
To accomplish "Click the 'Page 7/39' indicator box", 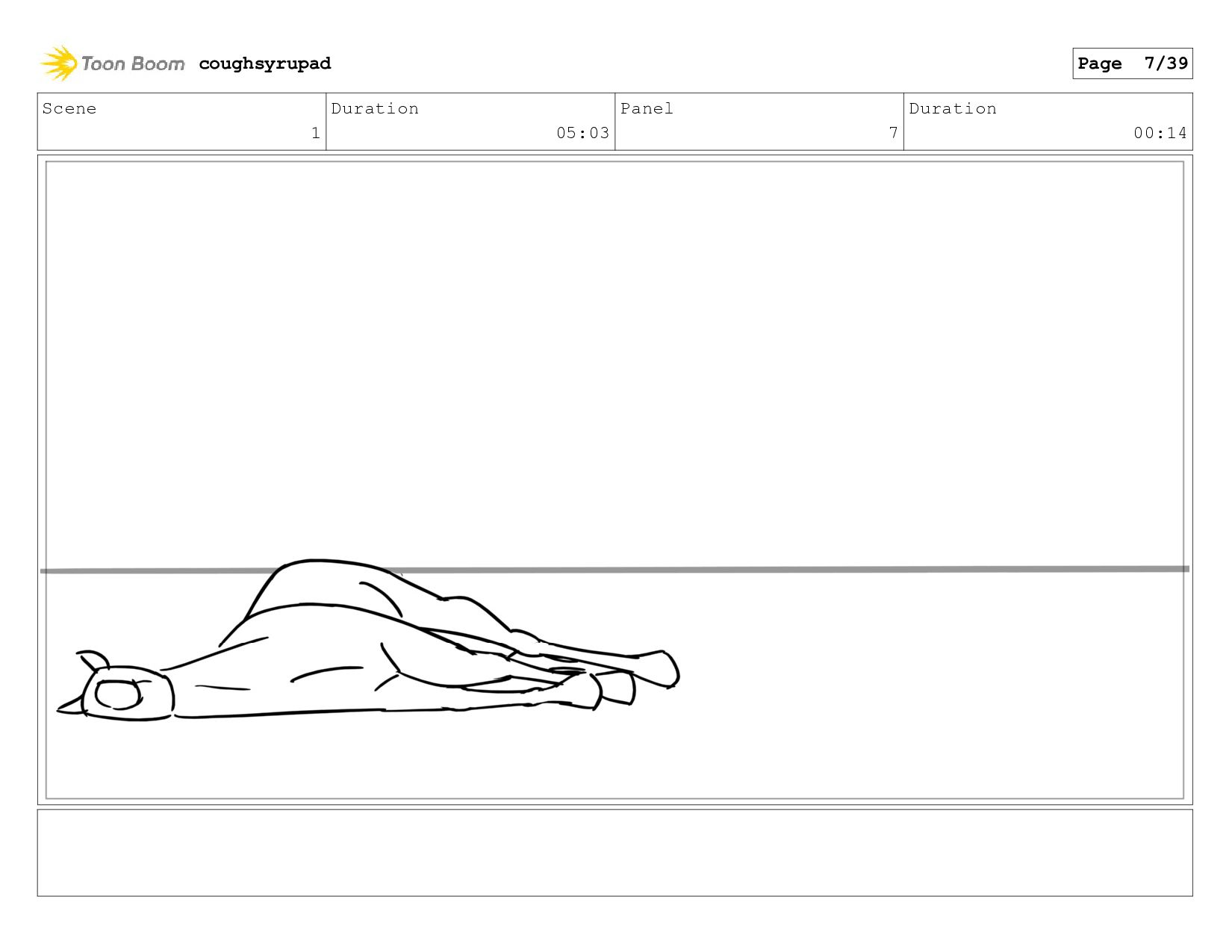I will pyautogui.click(x=1132, y=63).
